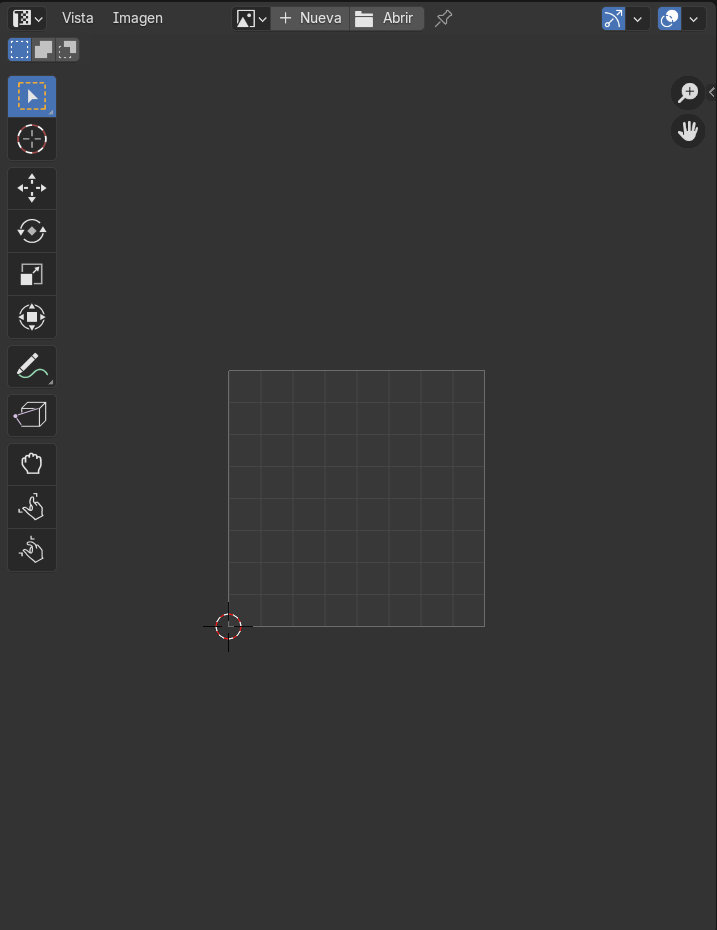Activate the Move tool
The image size is (717, 930).
(32, 189)
